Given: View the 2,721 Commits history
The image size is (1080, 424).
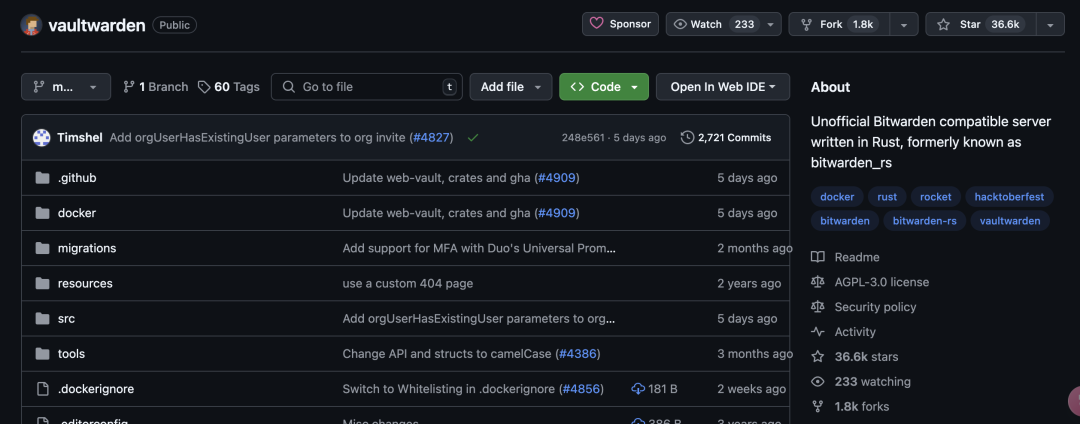Looking at the screenshot, I should (x=726, y=138).
